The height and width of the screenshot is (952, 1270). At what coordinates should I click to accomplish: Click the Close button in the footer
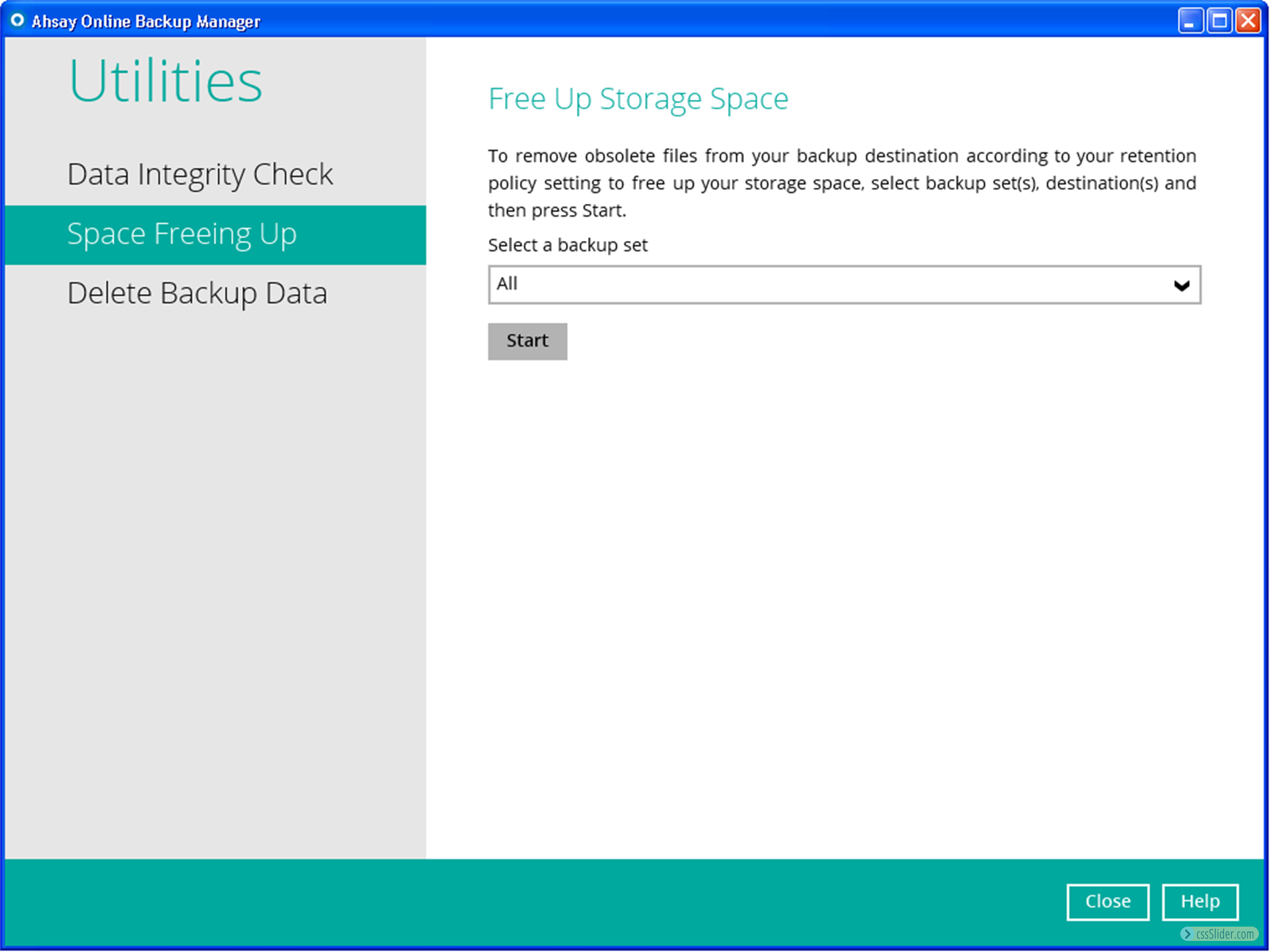click(1107, 902)
